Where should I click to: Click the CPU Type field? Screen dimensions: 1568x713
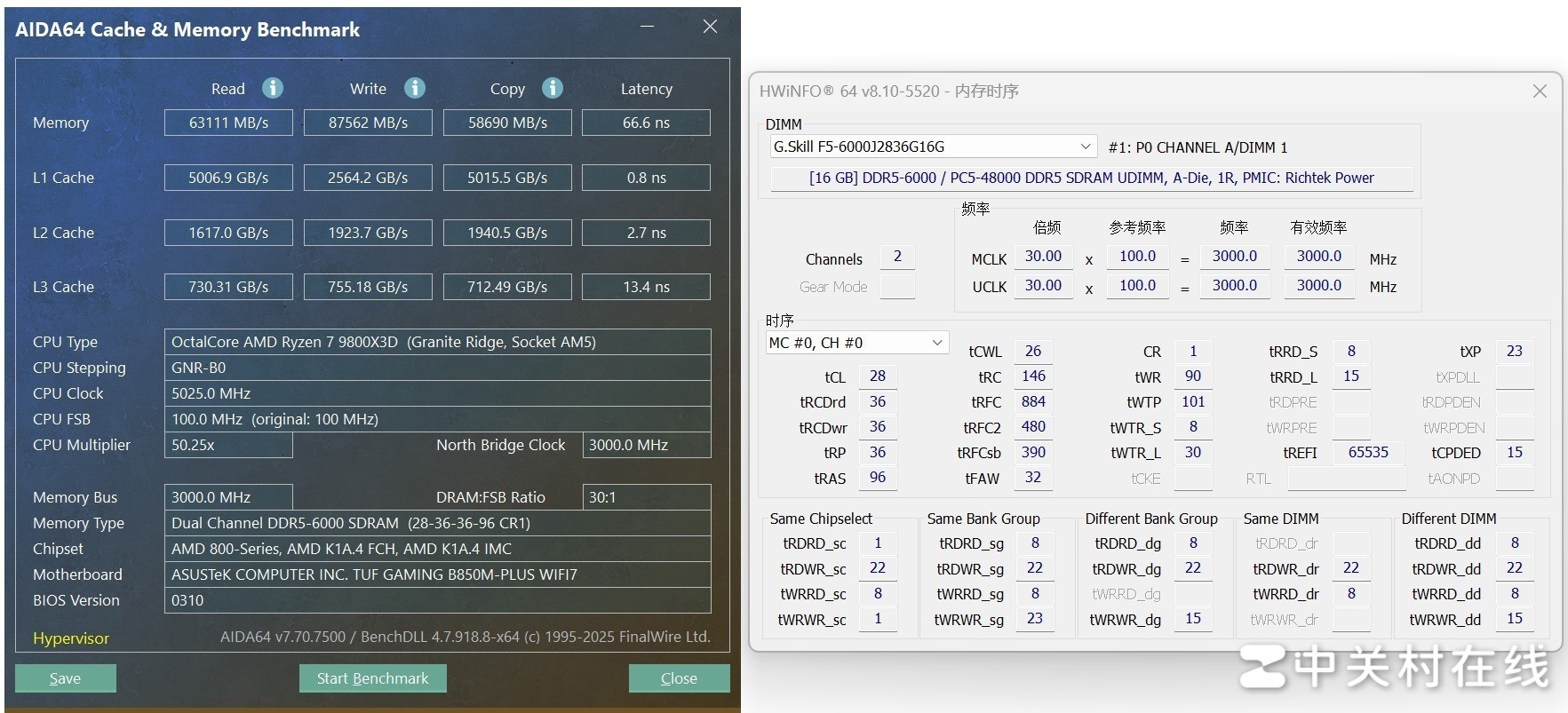coord(437,342)
